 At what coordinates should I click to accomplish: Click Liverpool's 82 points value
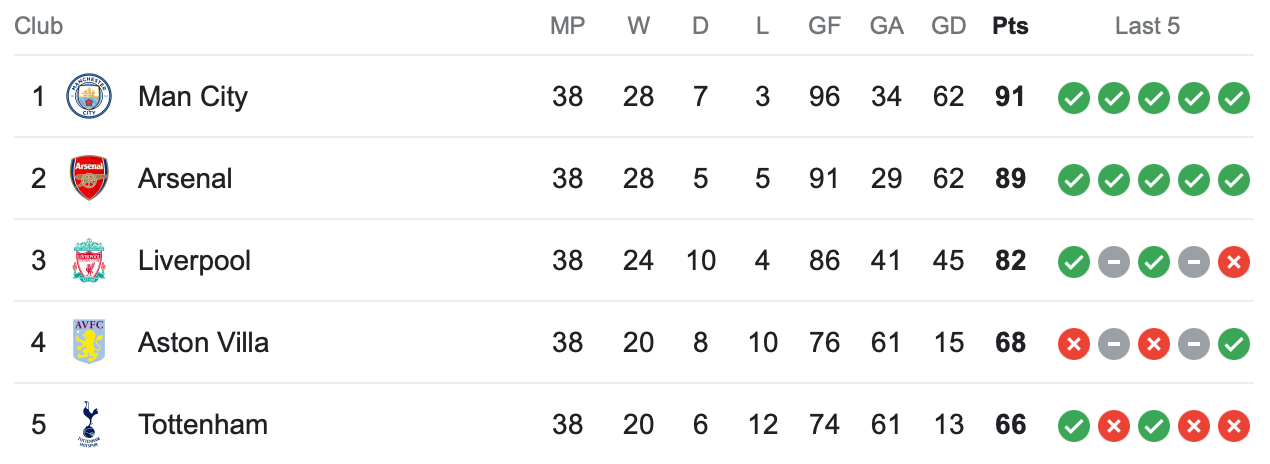pyautogui.click(x=1010, y=261)
